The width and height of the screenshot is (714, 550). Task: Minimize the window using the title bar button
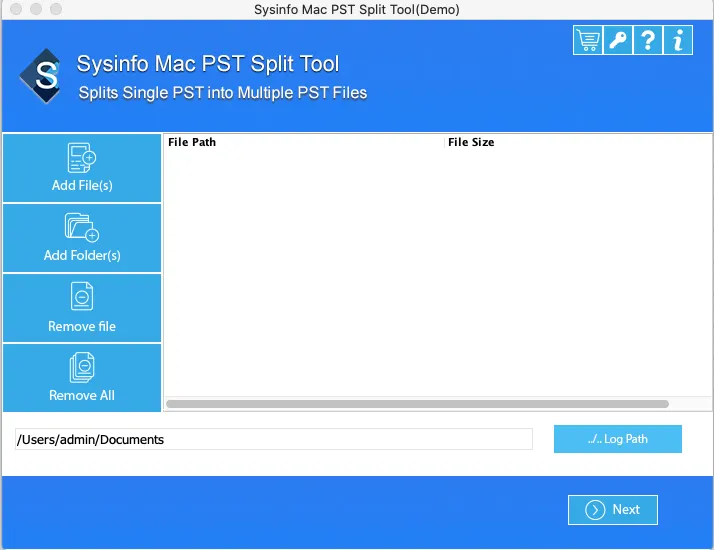[x=36, y=9]
